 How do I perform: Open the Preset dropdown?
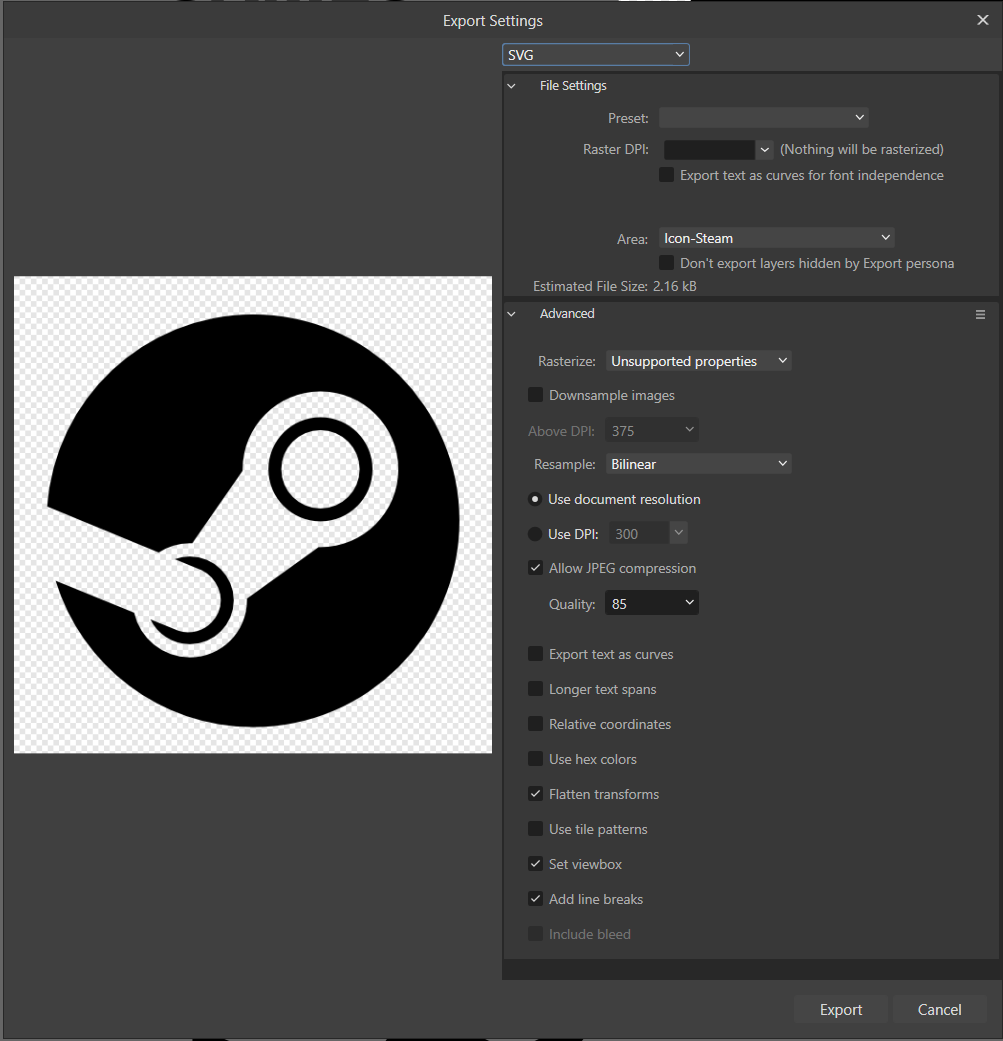pyautogui.click(x=763, y=118)
